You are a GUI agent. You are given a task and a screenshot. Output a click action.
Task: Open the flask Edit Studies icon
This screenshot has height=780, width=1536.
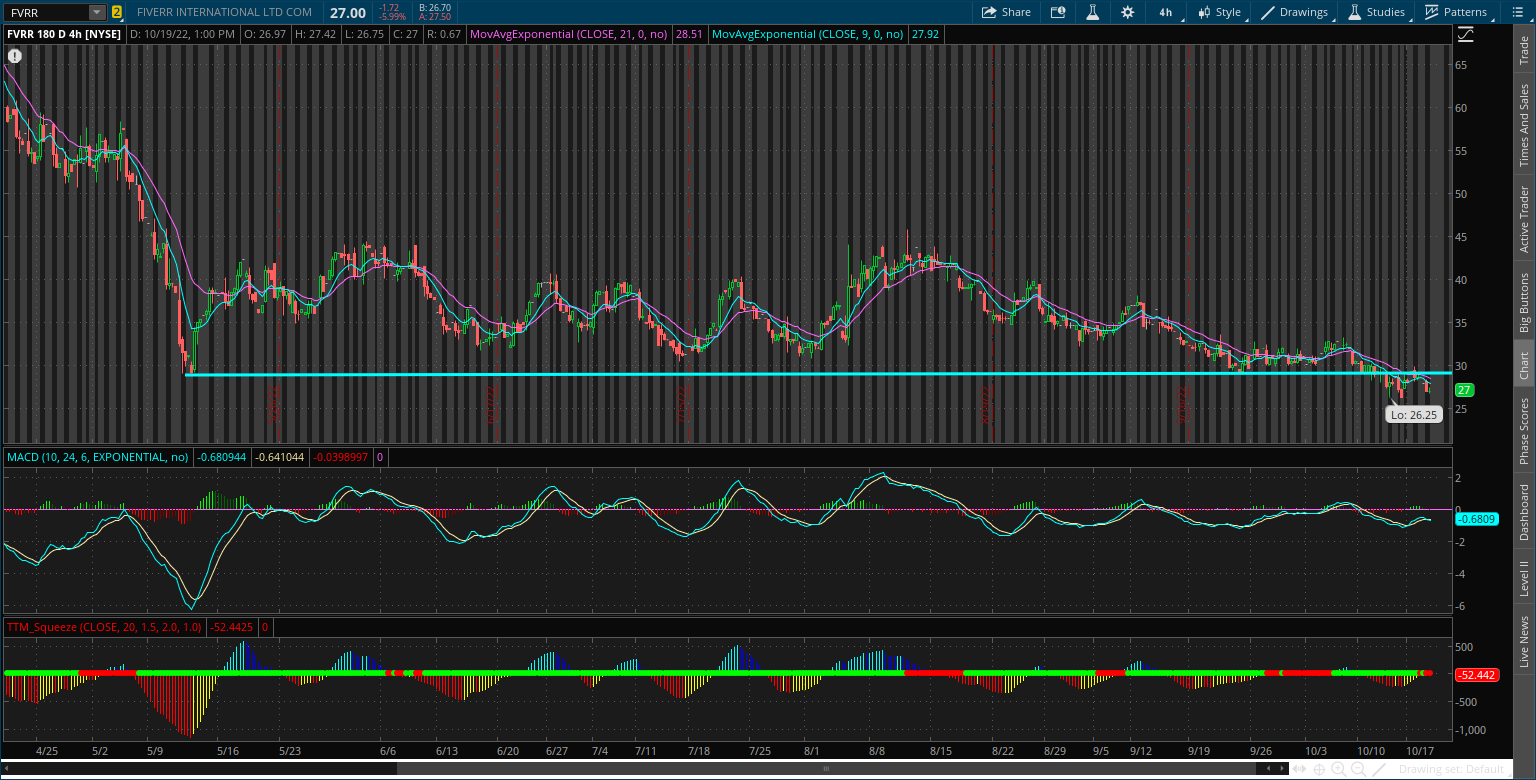(1093, 12)
